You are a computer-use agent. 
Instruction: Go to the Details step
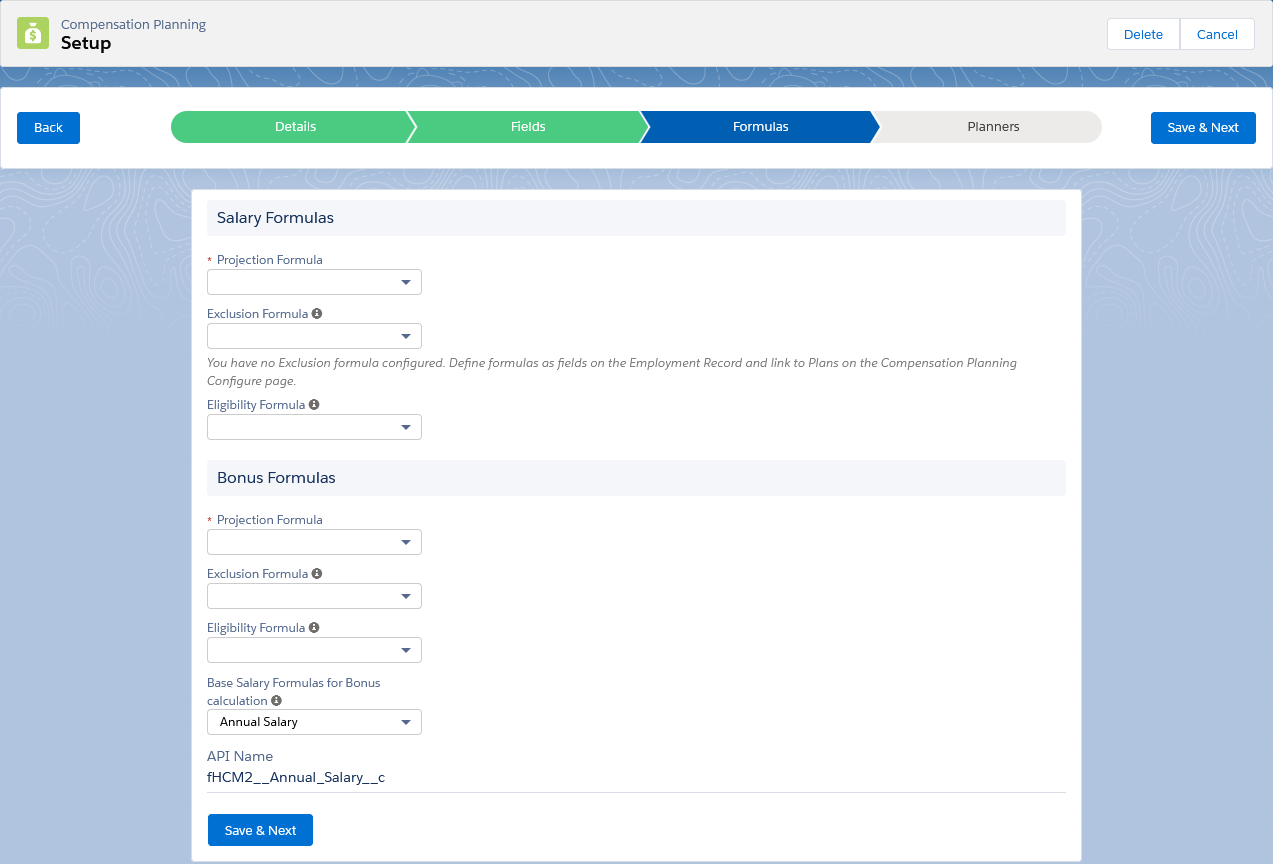(x=295, y=127)
